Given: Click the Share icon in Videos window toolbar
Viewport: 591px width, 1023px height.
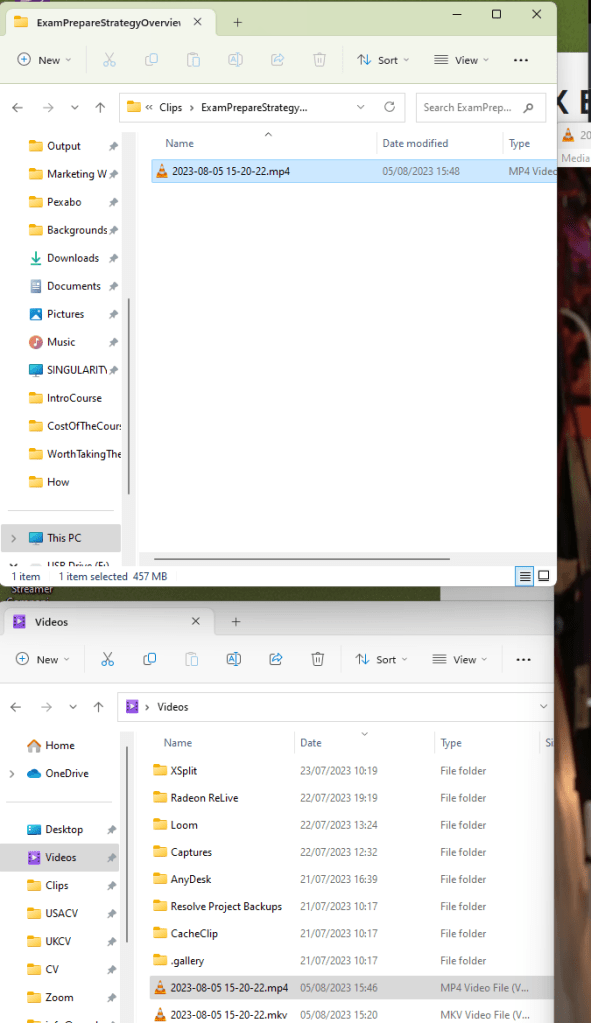Looking at the screenshot, I should click(275, 660).
